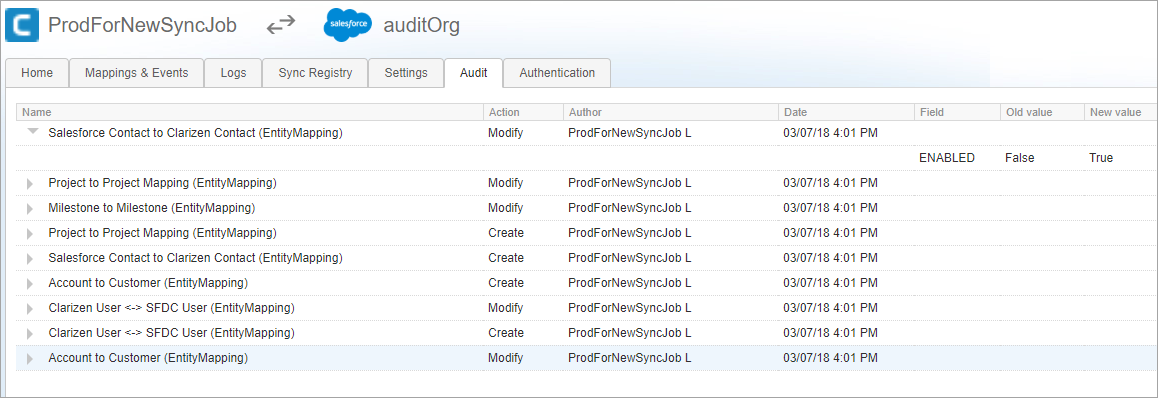The width and height of the screenshot is (1158, 398).
Task: Expand the Milestone to Milestone row
Action: 30,208
